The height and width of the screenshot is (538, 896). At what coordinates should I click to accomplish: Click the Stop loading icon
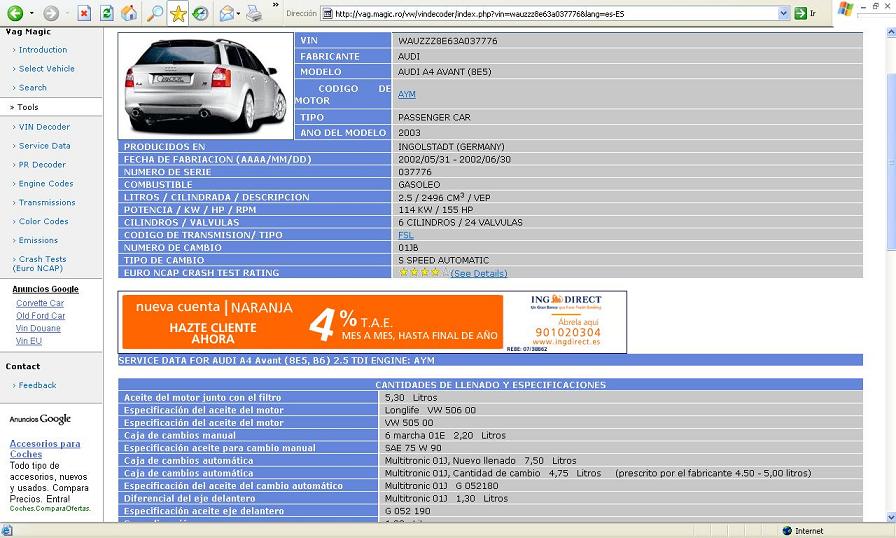[x=84, y=13]
